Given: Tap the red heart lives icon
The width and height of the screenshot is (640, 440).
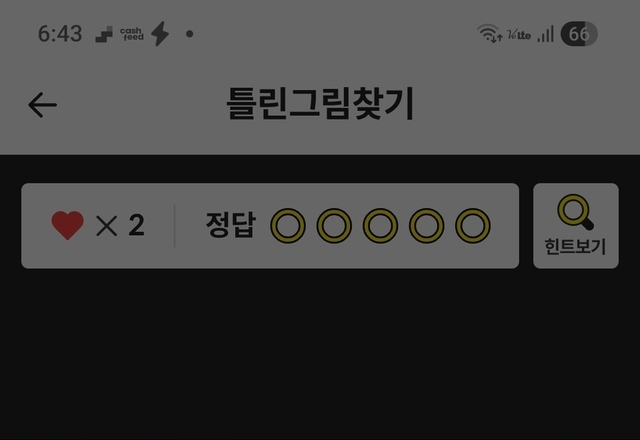Looking at the screenshot, I should click(67, 225).
